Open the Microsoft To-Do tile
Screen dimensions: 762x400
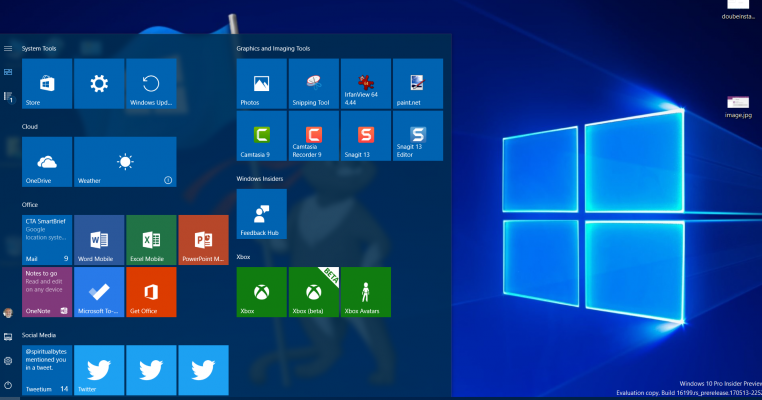(99, 292)
